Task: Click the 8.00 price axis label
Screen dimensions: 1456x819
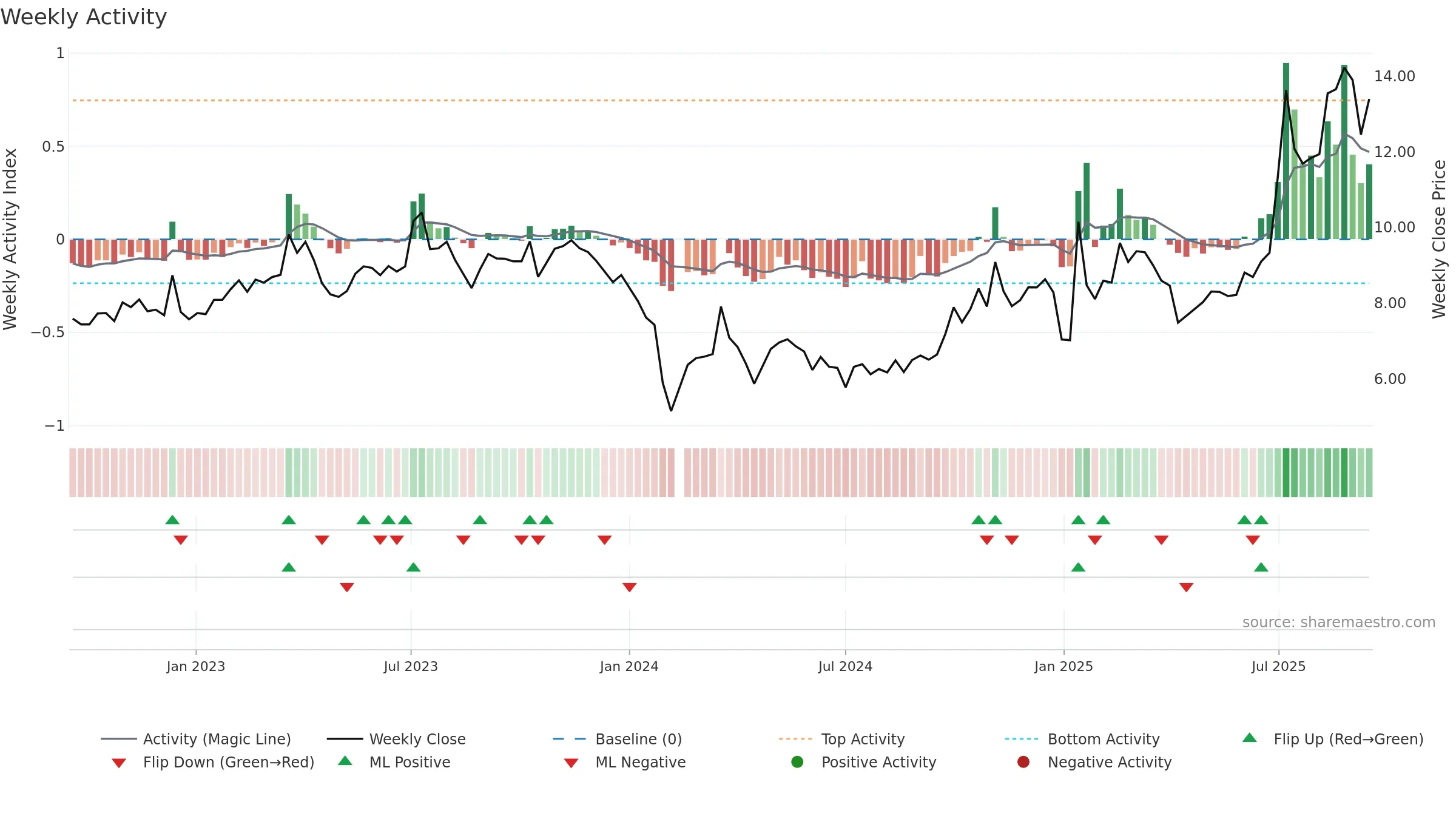Action: point(1390,303)
